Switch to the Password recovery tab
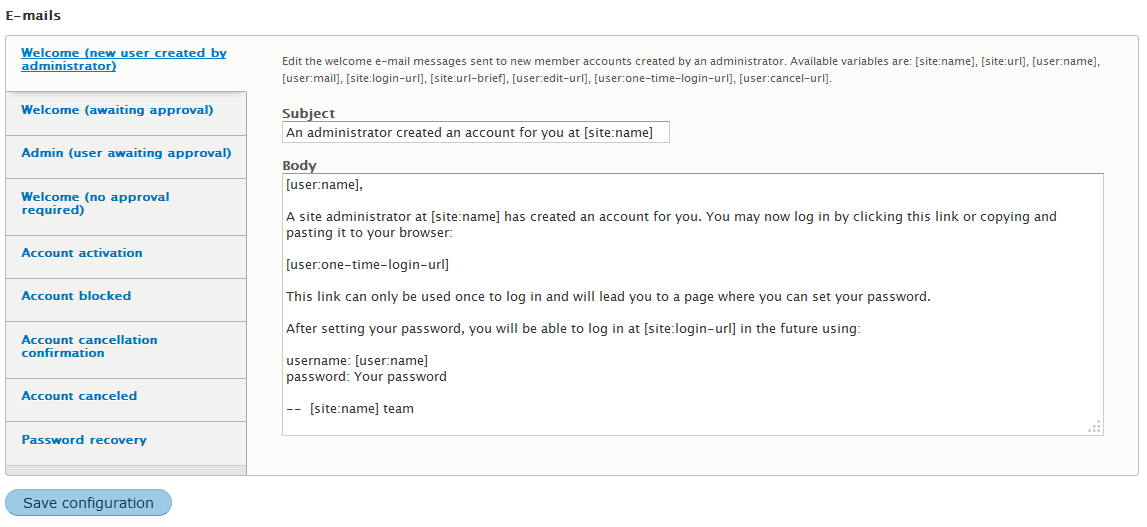 [x=84, y=440]
